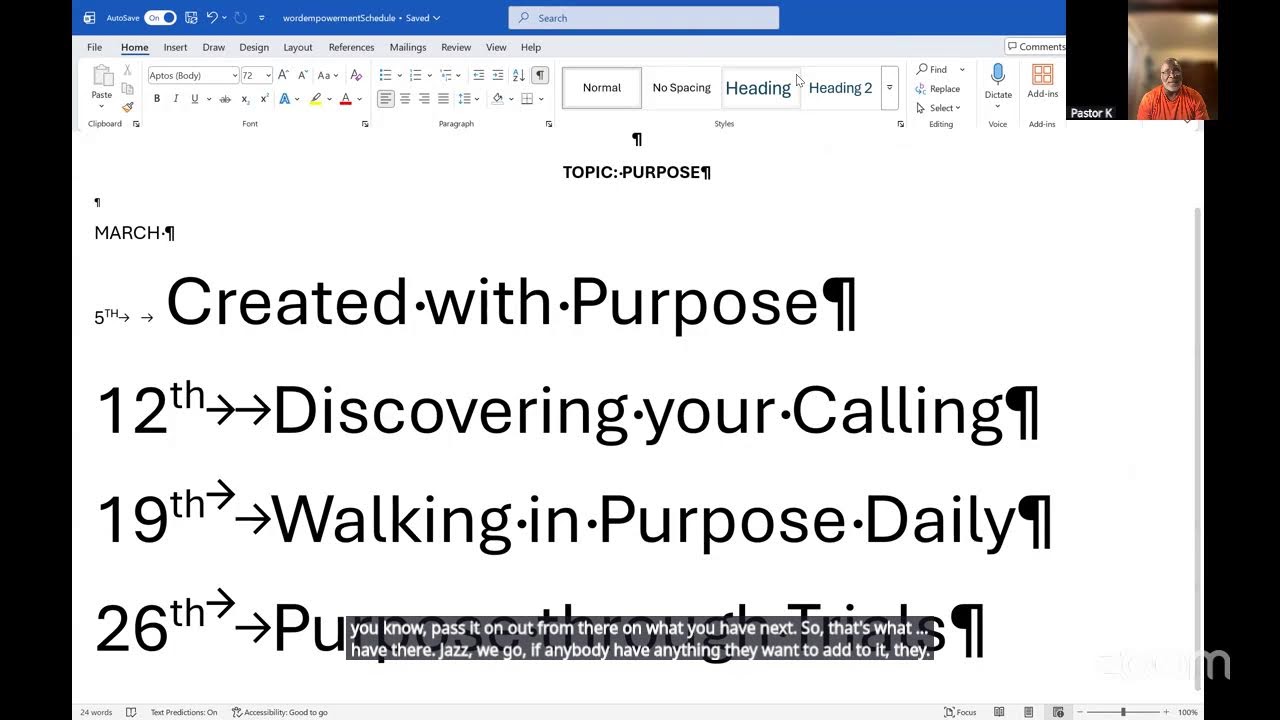The width and height of the screenshot is (1280, 720).
Task: Switch to Print Layout view in status bar
Action: click(1028, 712)
